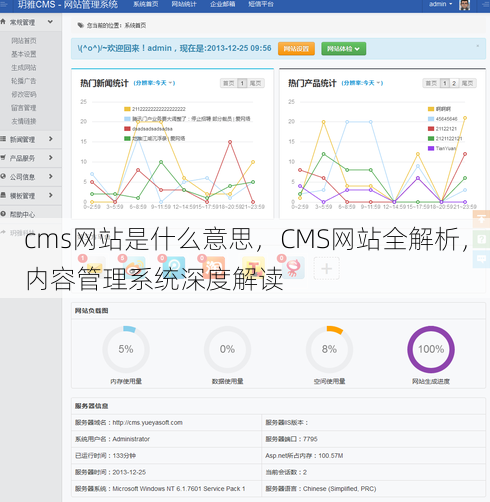Click the chat bubble floating button
Viewport: 490px width, 502px height.
[481, 259]
